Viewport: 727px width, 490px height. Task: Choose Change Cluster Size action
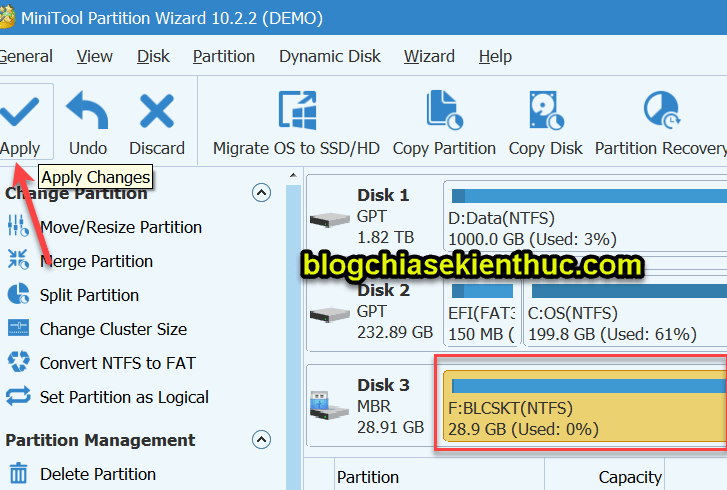tap(114, 329)
